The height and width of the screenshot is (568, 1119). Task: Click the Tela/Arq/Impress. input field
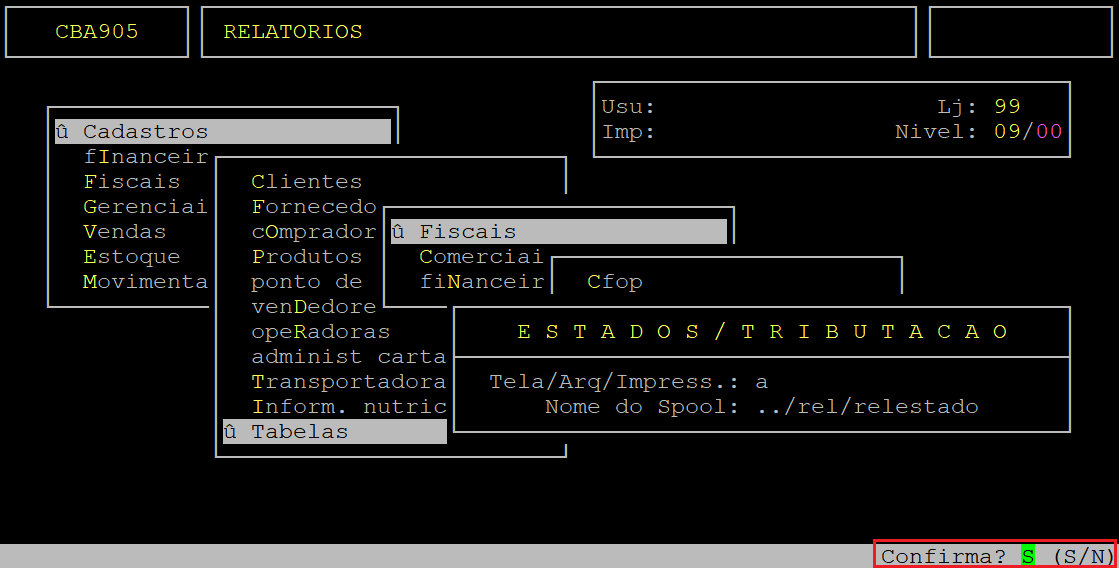[x=762, y=382]
